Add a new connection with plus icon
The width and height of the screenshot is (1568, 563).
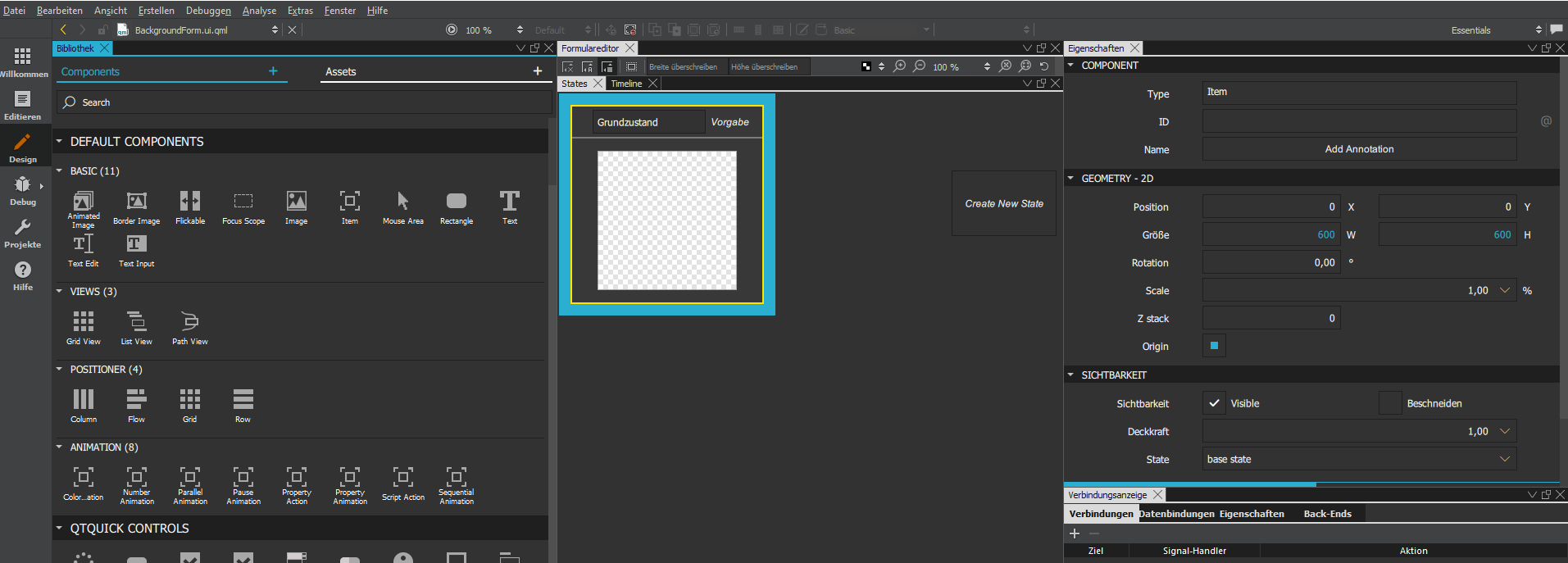click(x=1075, y=533)
